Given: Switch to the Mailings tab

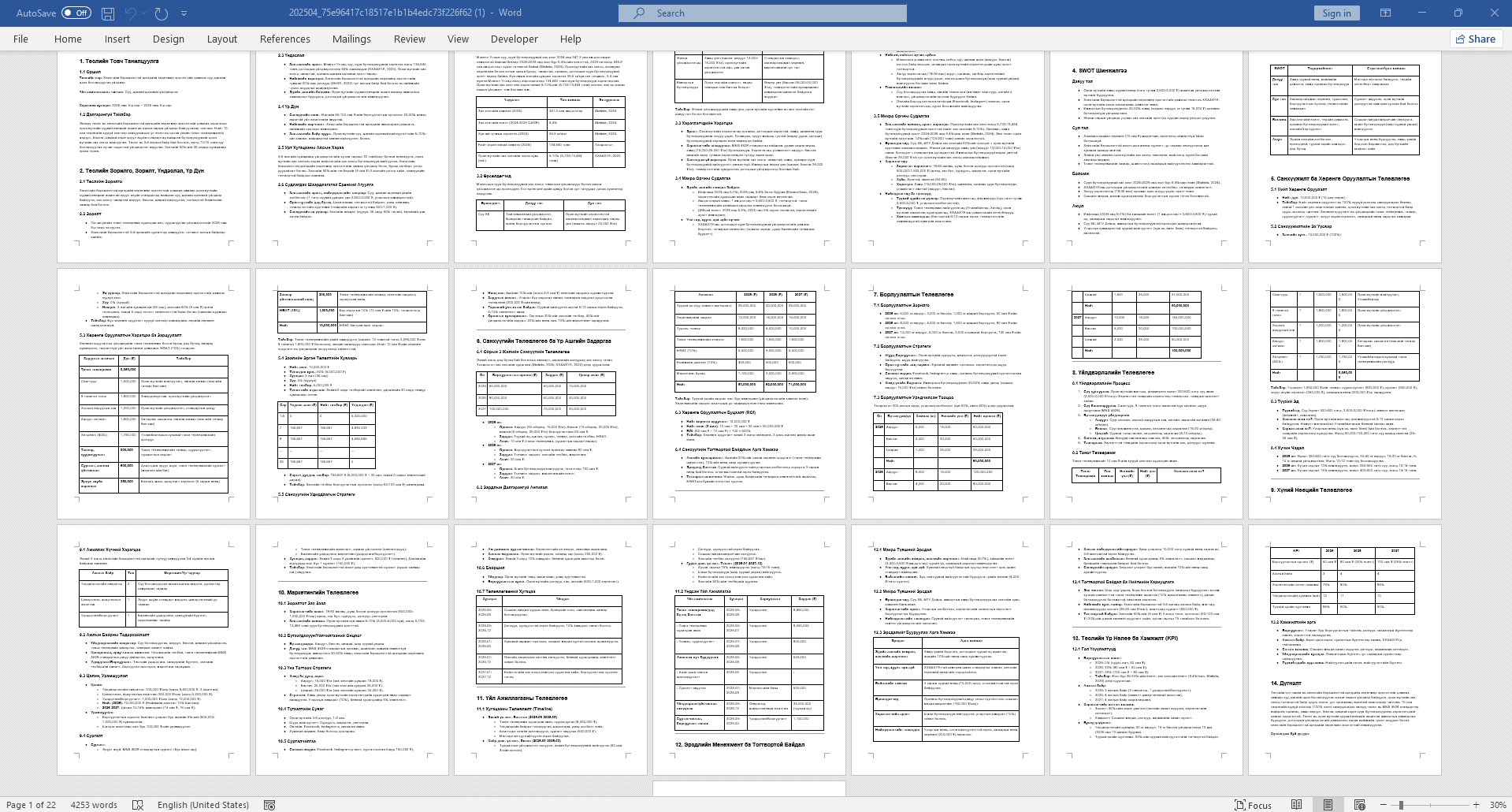Looking at the screenshot, I should point(351,39).
